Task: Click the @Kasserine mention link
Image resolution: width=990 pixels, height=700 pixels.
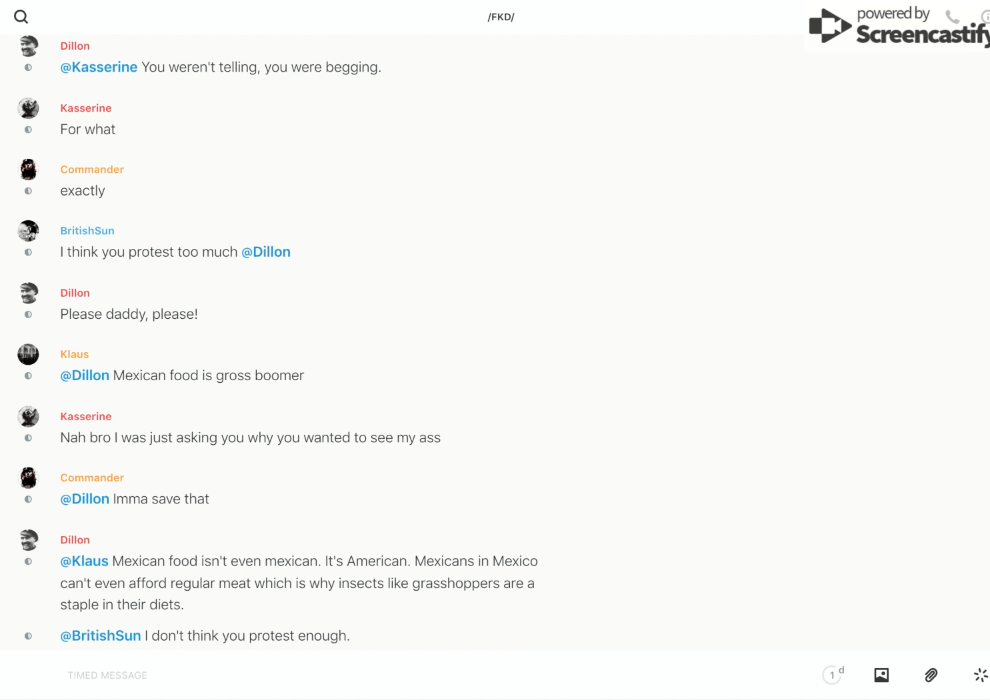Action: pos(99,67)
